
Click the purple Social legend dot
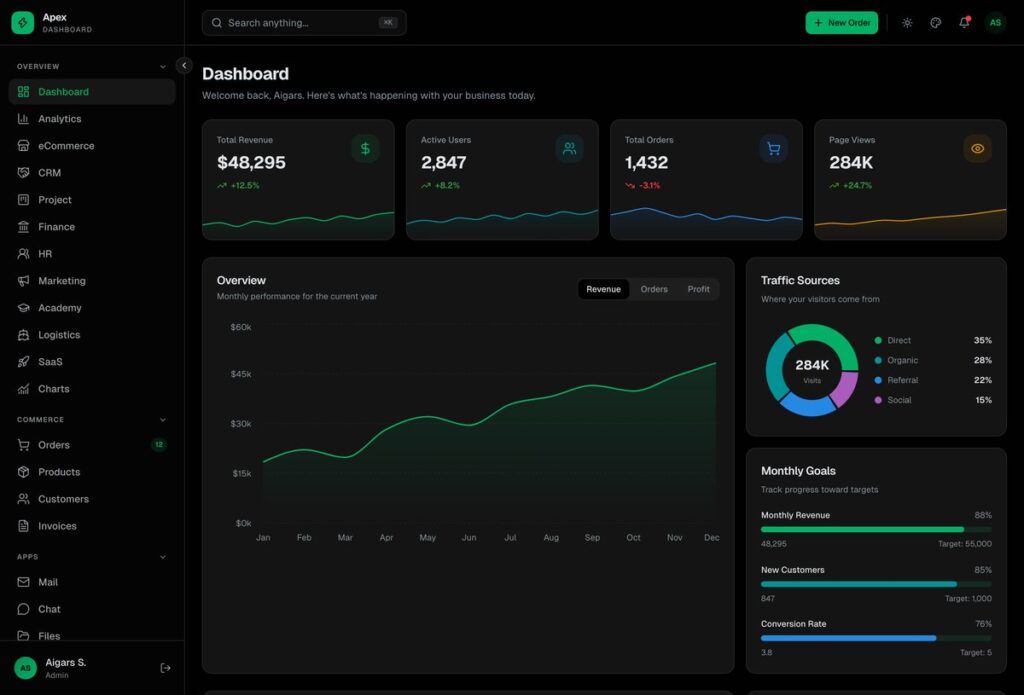(878, 400)
